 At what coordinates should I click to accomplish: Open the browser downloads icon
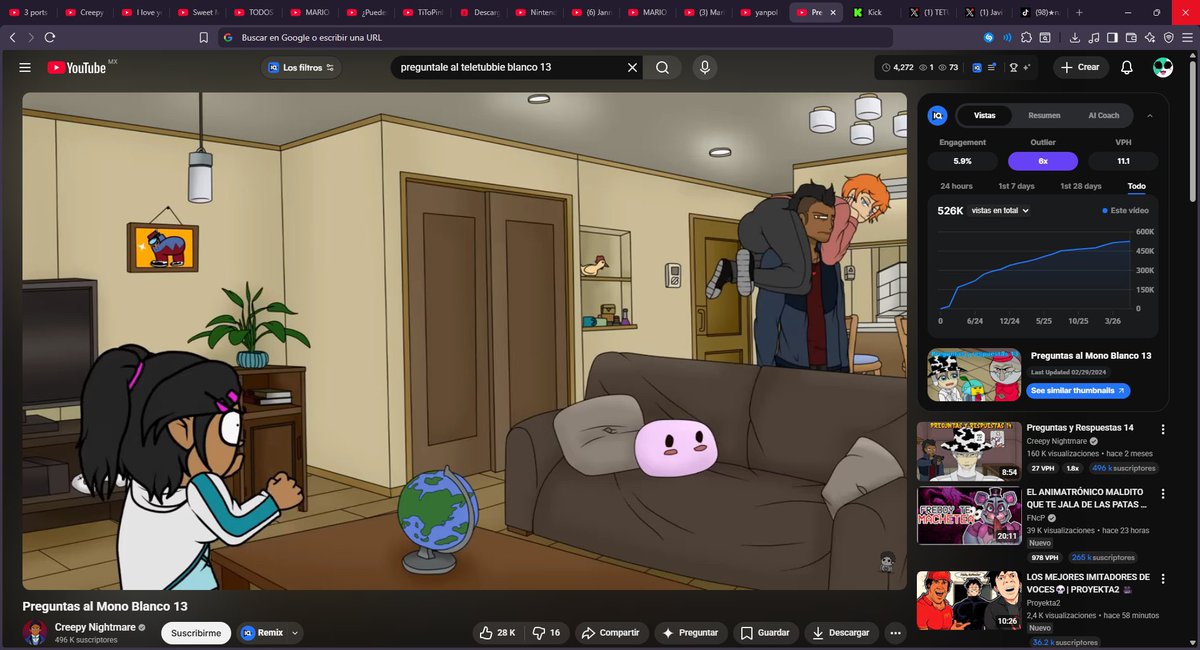pyautogui.click(x=1076, y=37)
